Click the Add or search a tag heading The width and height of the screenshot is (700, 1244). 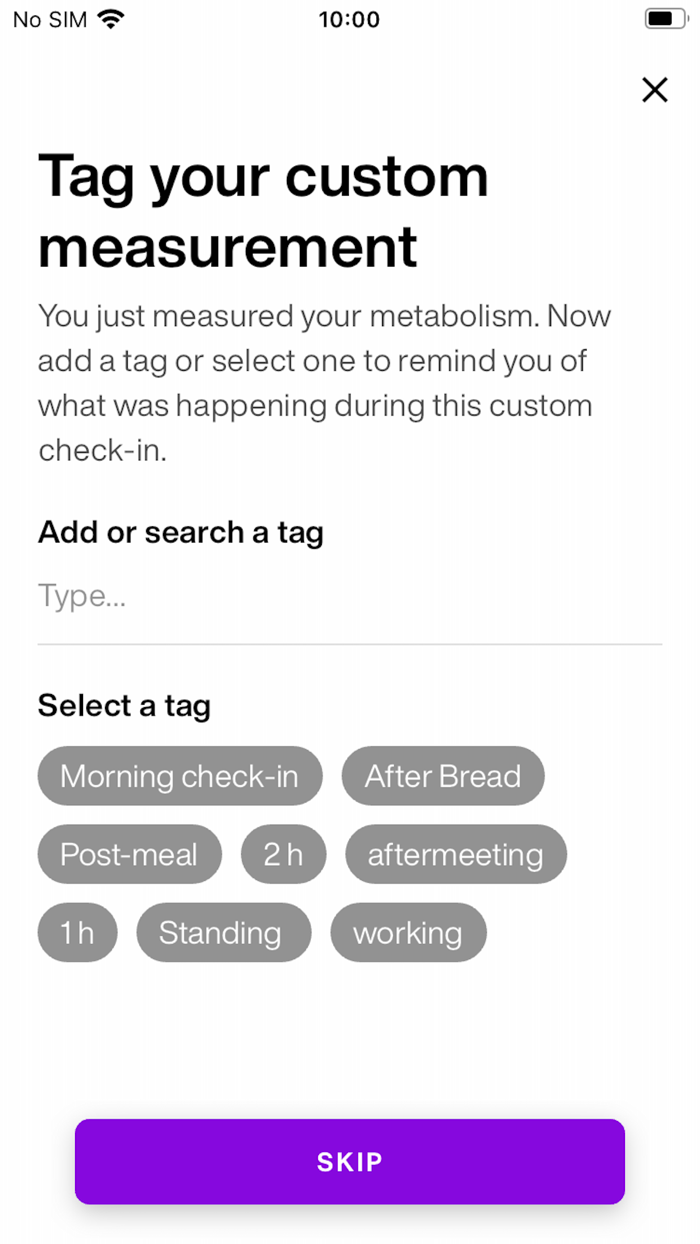tap(180, 532)
